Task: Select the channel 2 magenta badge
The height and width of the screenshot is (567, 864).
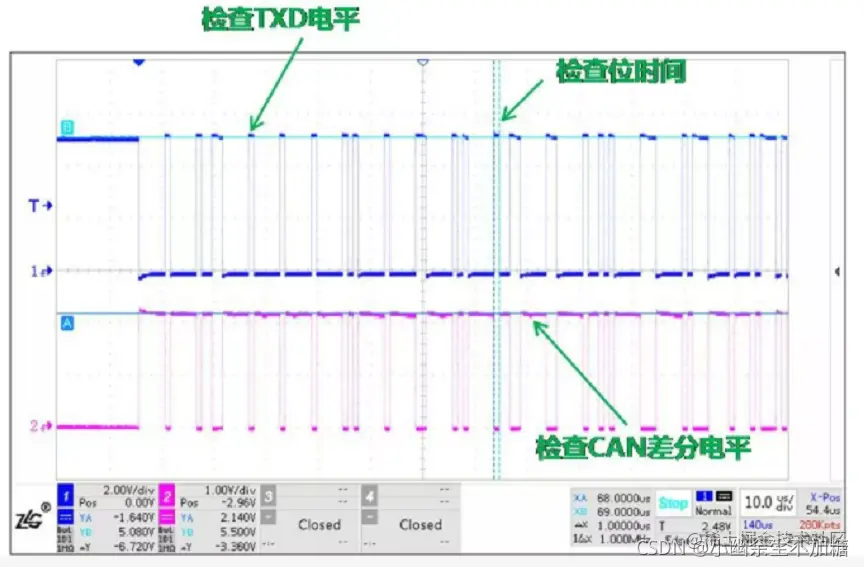Action: pos(167,496)
